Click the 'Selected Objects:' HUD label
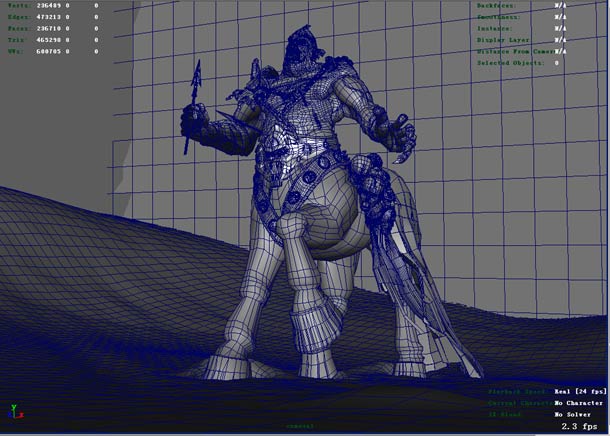Viewport: 610px width, 436px height. pyautogui.click(x=510, y=63)
